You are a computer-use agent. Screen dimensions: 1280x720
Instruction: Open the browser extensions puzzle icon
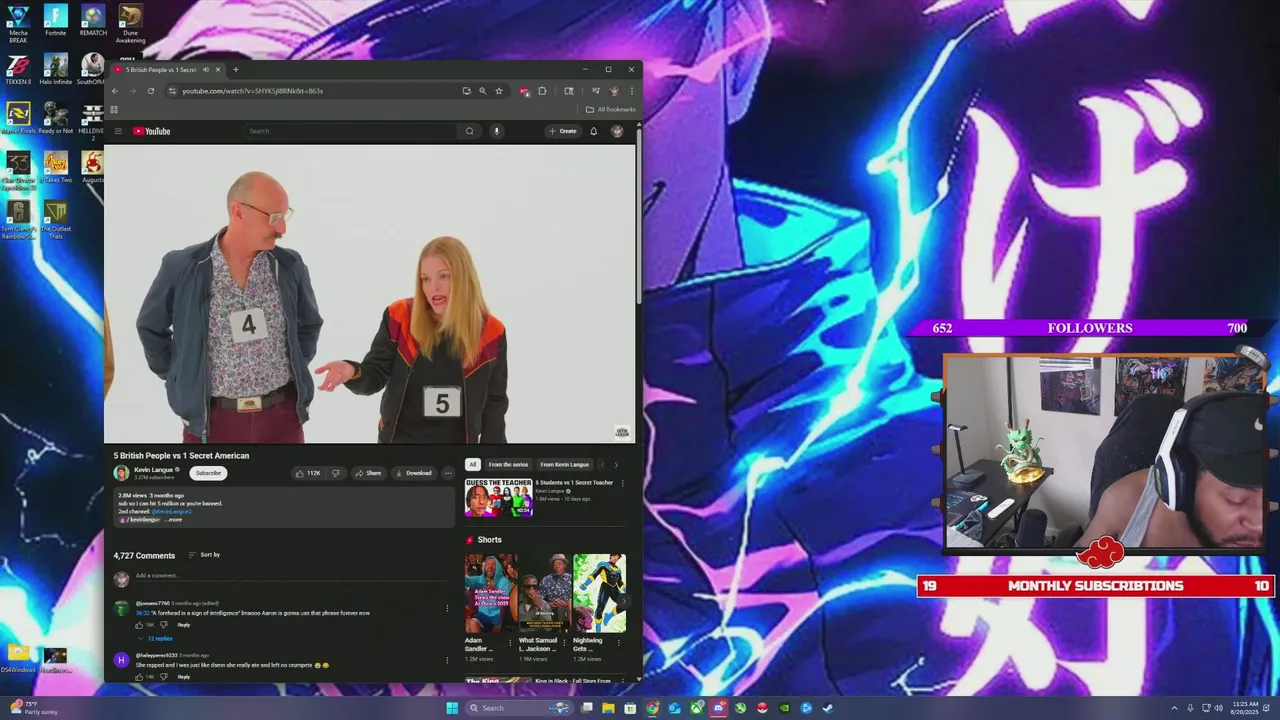542,91
